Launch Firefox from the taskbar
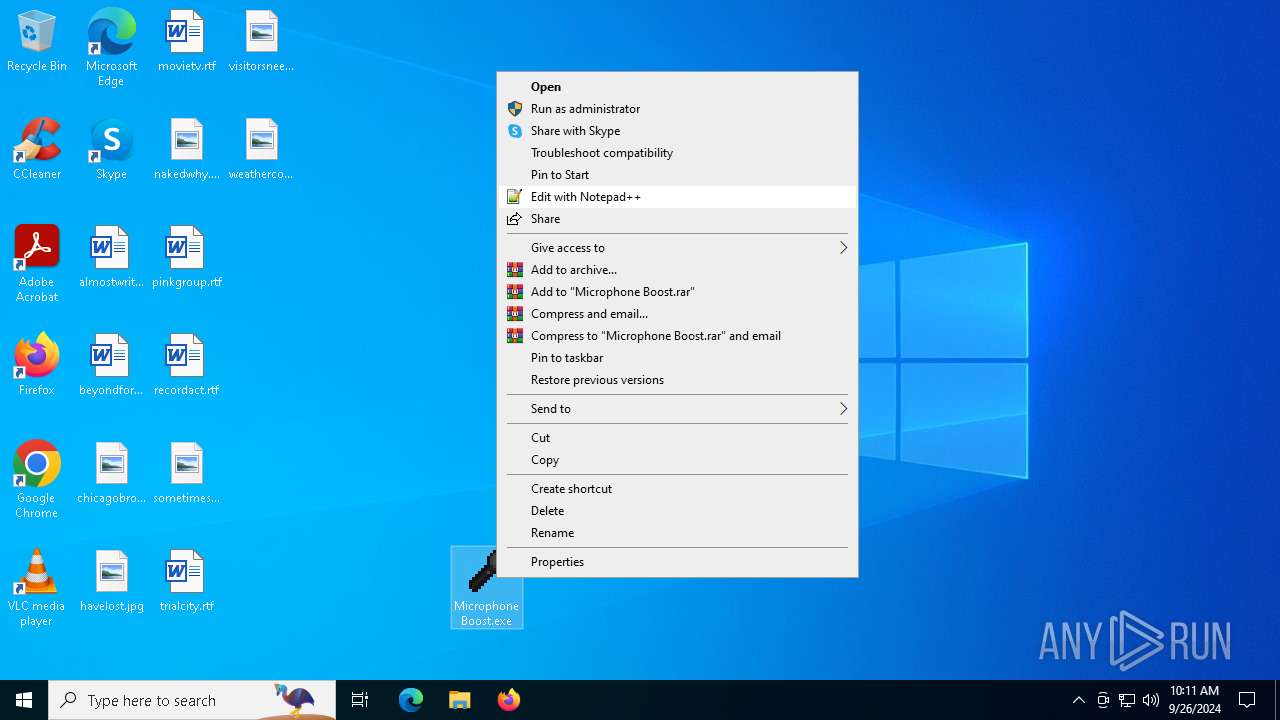Viewport: 1280px width, 720px height. click(x=508, y=700)
